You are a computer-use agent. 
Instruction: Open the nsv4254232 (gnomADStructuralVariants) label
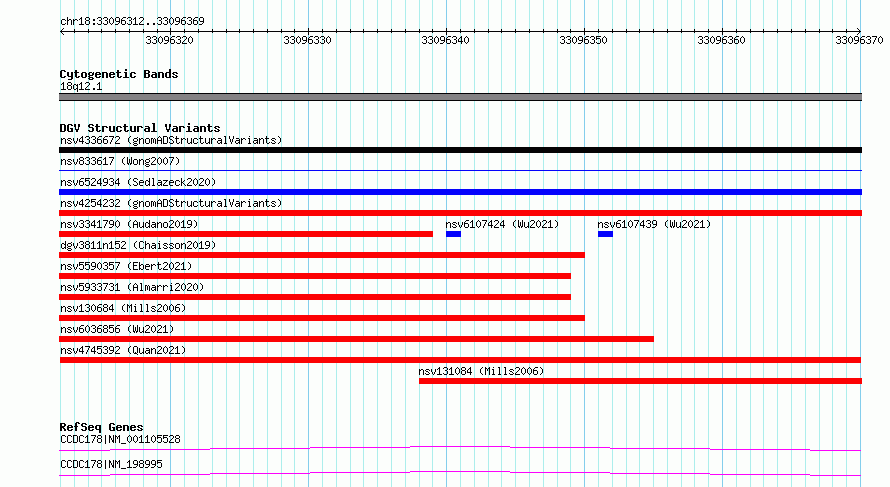click(x=171, y=203)
